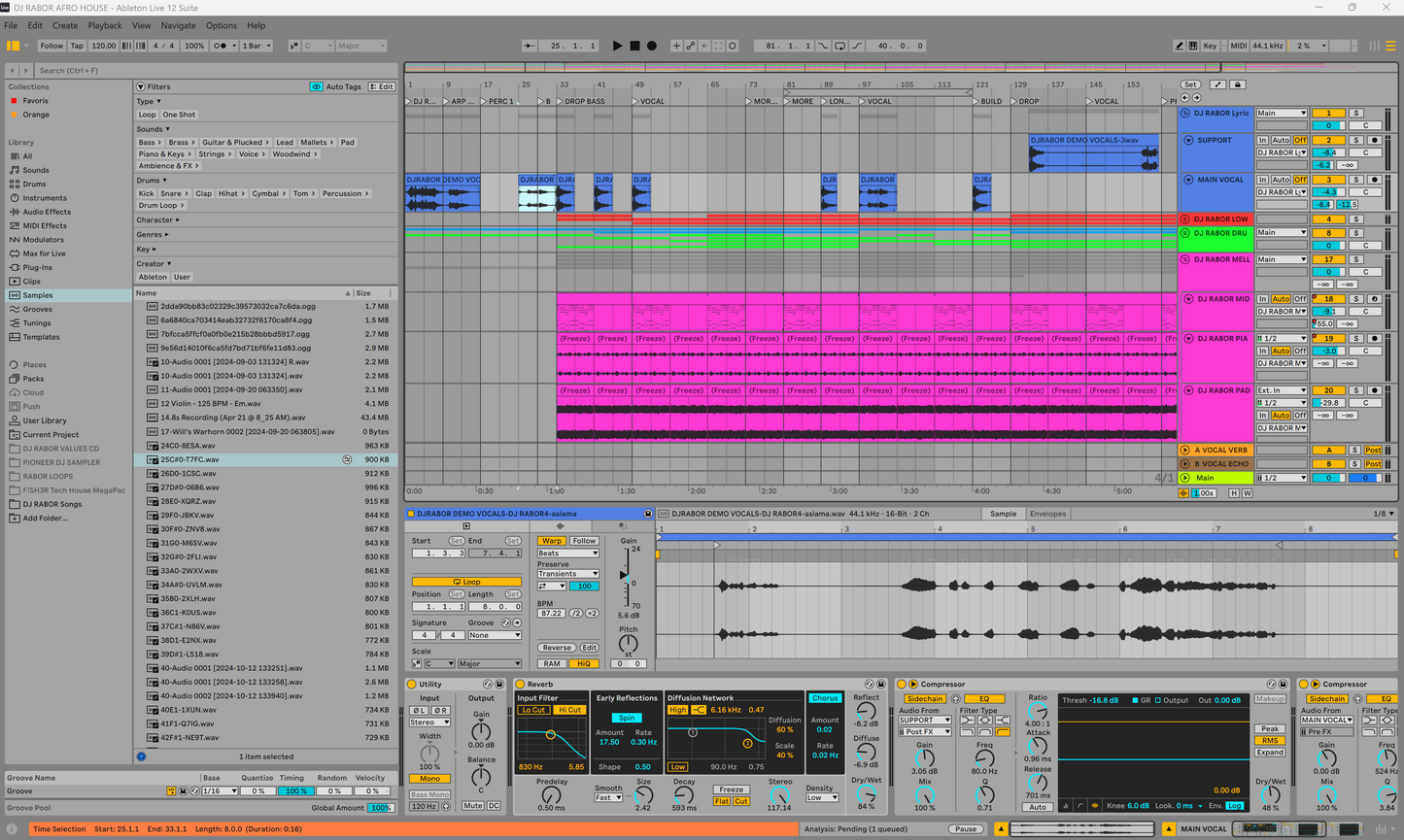Open the clip Groove dropdown
Viewport: 1404px width, 840px height.
(495, 635)
